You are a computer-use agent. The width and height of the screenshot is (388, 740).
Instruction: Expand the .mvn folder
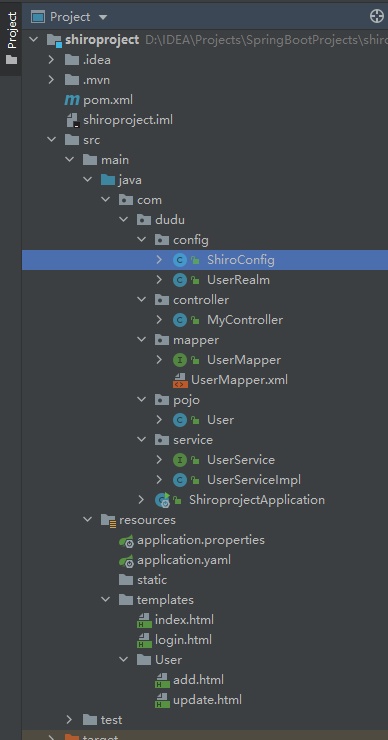point(51,80)
